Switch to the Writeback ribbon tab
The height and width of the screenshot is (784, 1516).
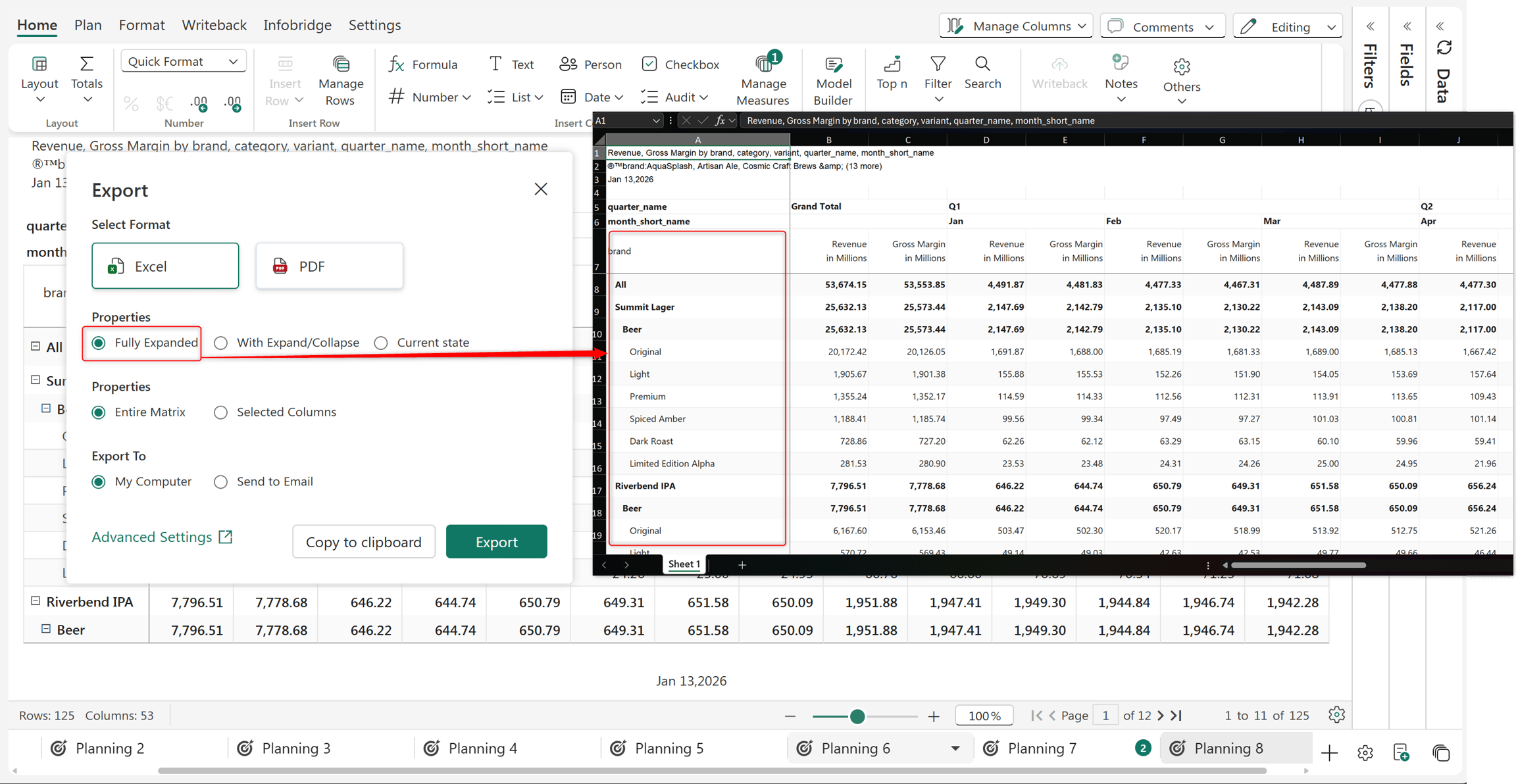pyautogui.click(x=214, y=25)
